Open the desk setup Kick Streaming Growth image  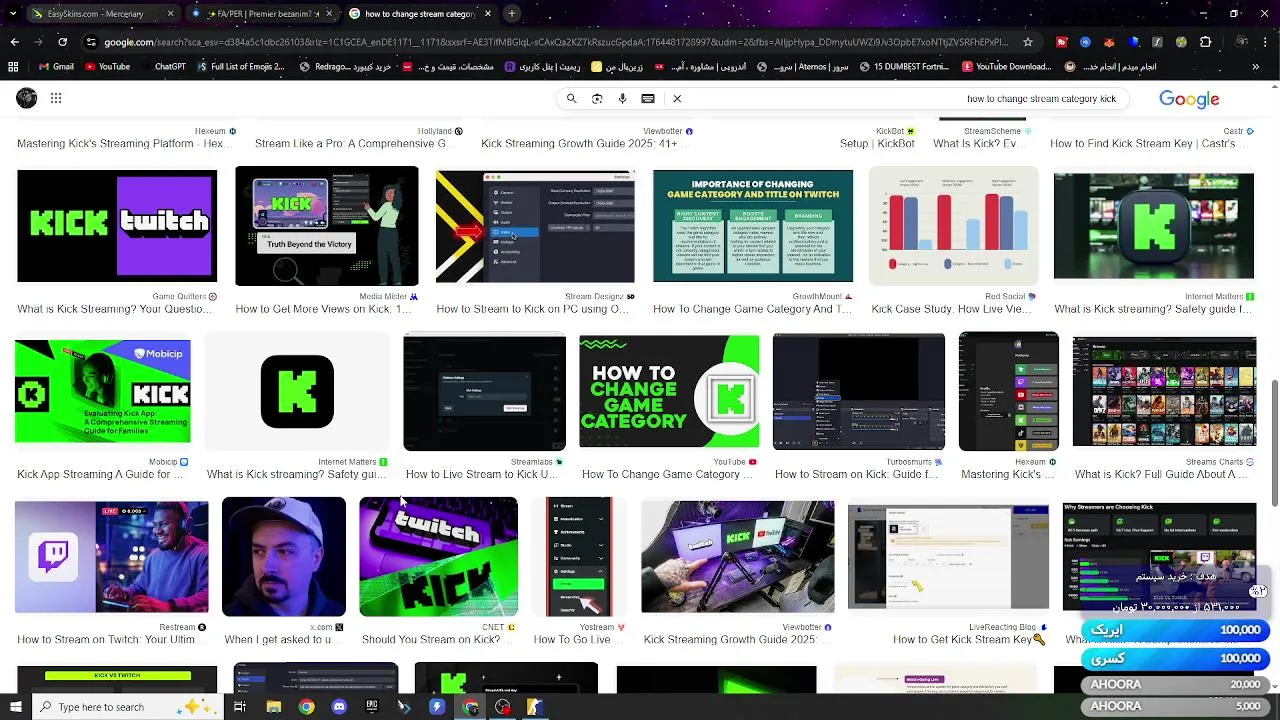[738, 557]
